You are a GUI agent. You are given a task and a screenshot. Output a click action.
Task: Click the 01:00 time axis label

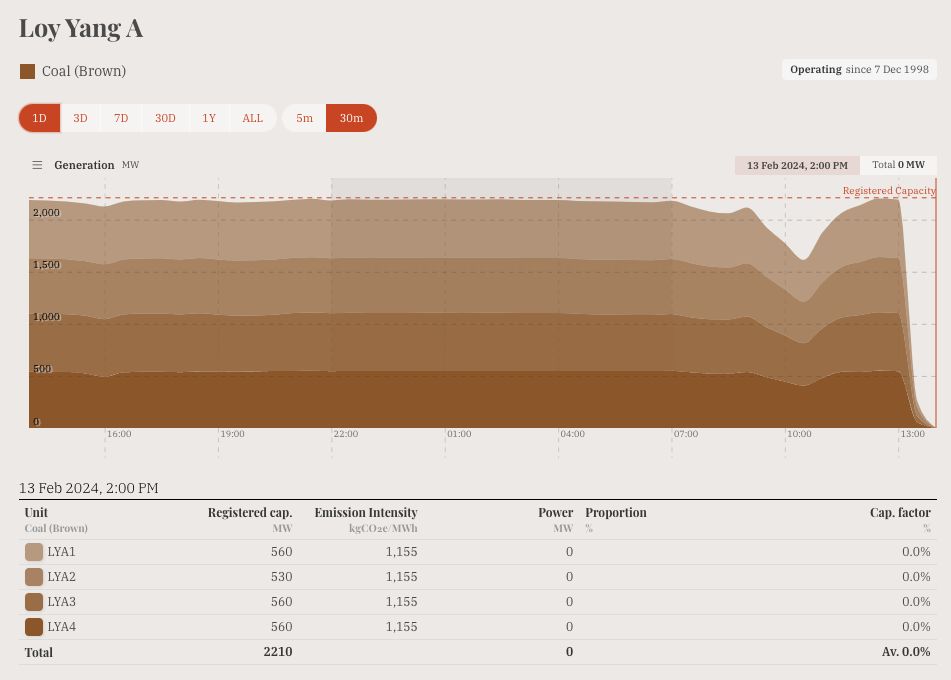pos(459,434)
